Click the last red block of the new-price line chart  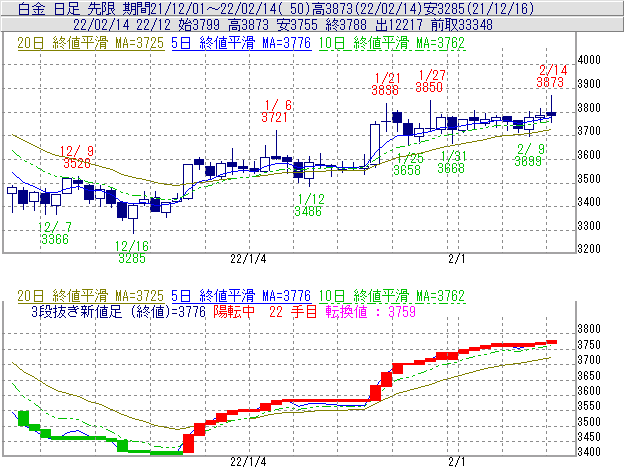(x=551, y=342)
